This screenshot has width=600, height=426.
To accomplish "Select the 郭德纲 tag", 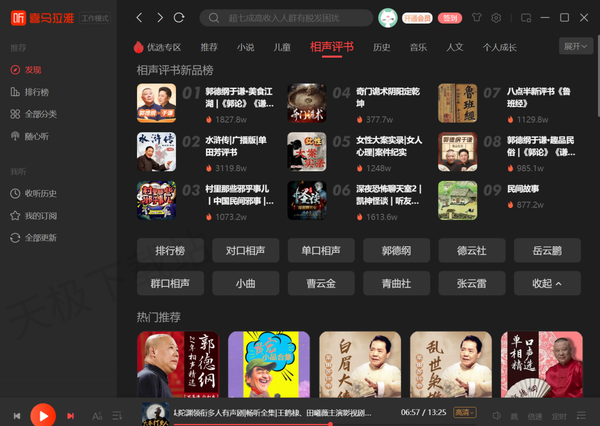I will click(396, 250).
